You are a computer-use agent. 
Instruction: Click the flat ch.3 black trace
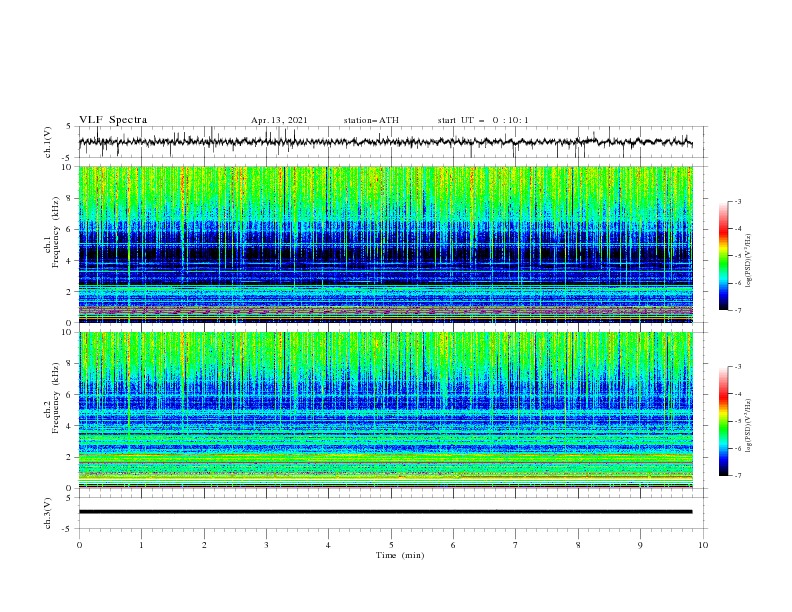[x=385, y=512]
